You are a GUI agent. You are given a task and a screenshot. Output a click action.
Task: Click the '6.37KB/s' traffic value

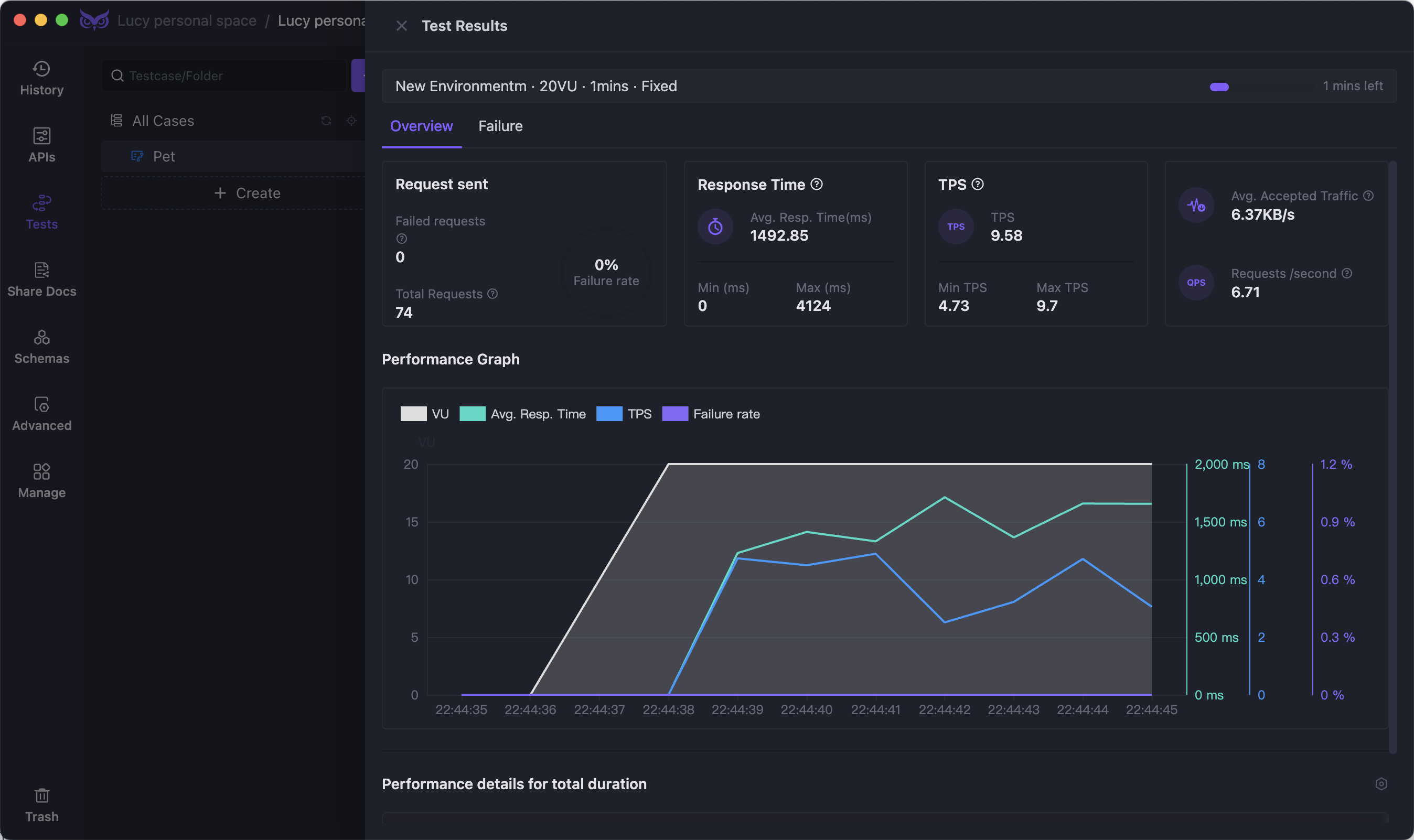[x=1263, y=214]
